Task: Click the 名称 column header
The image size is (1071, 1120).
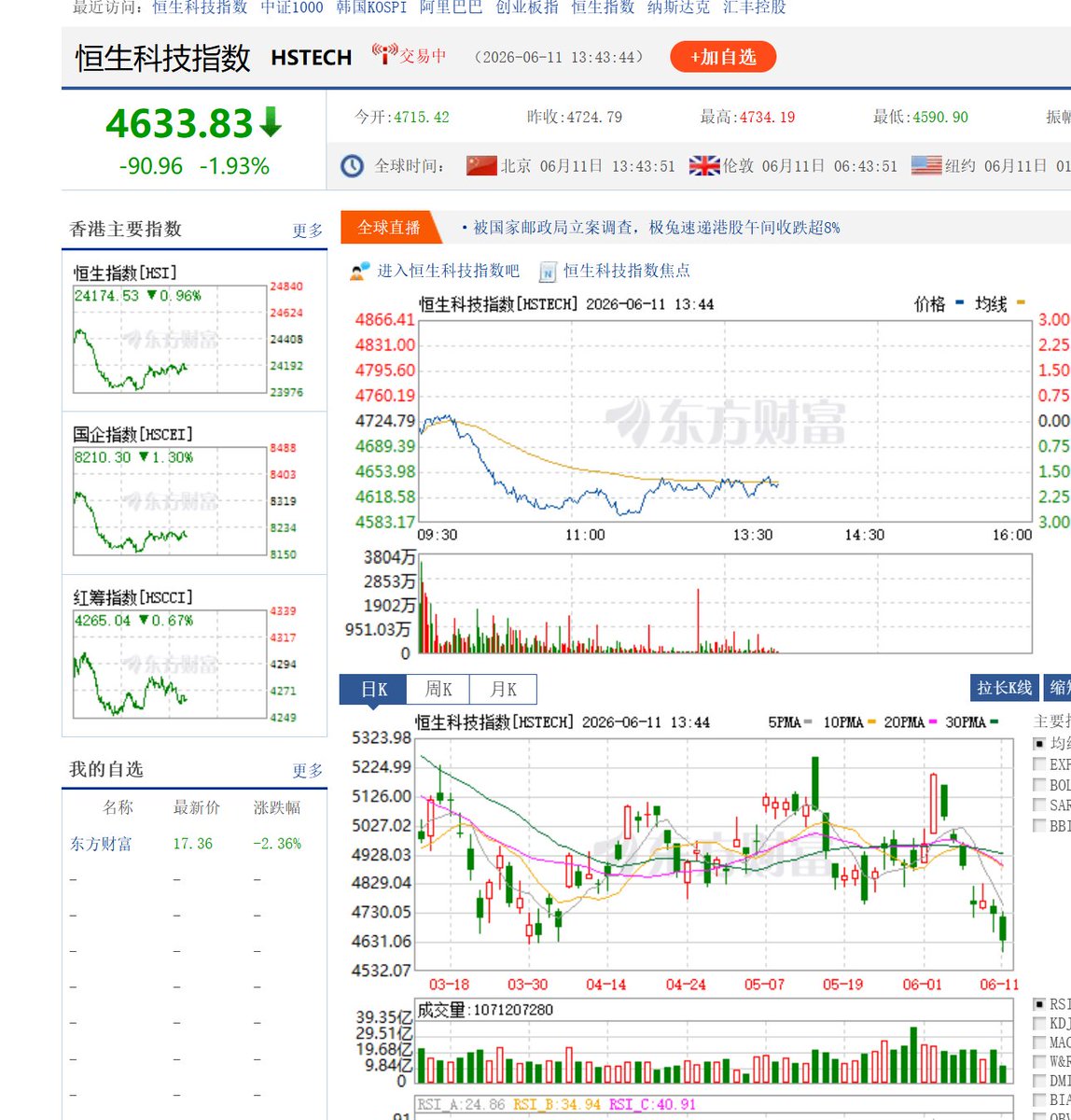Action: click(118, 808)
